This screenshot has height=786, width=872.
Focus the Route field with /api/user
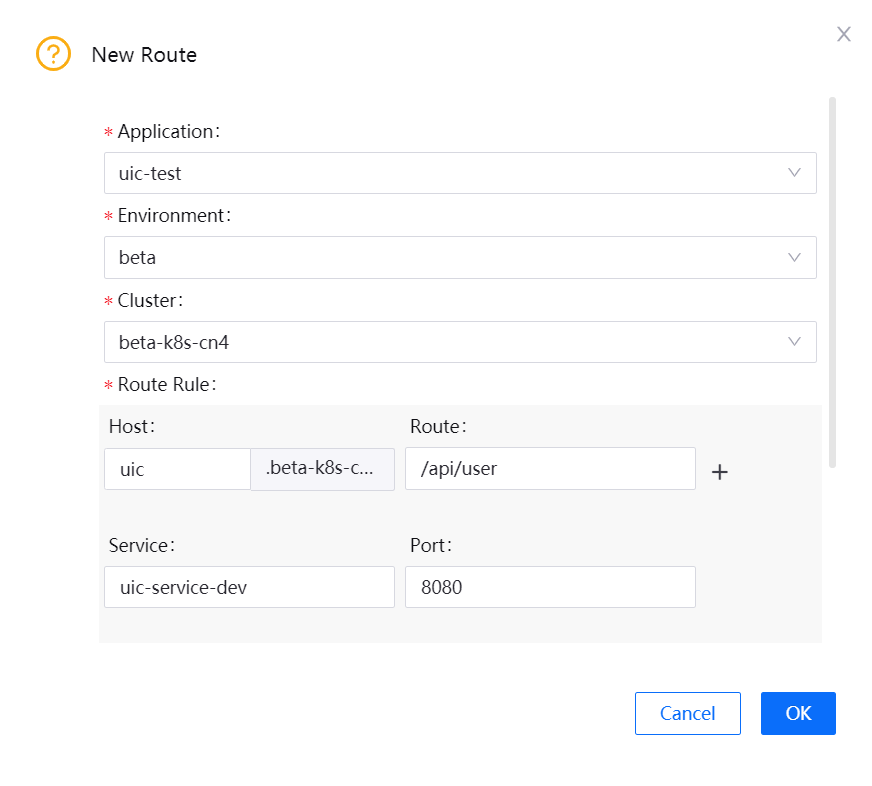(549, 469)
